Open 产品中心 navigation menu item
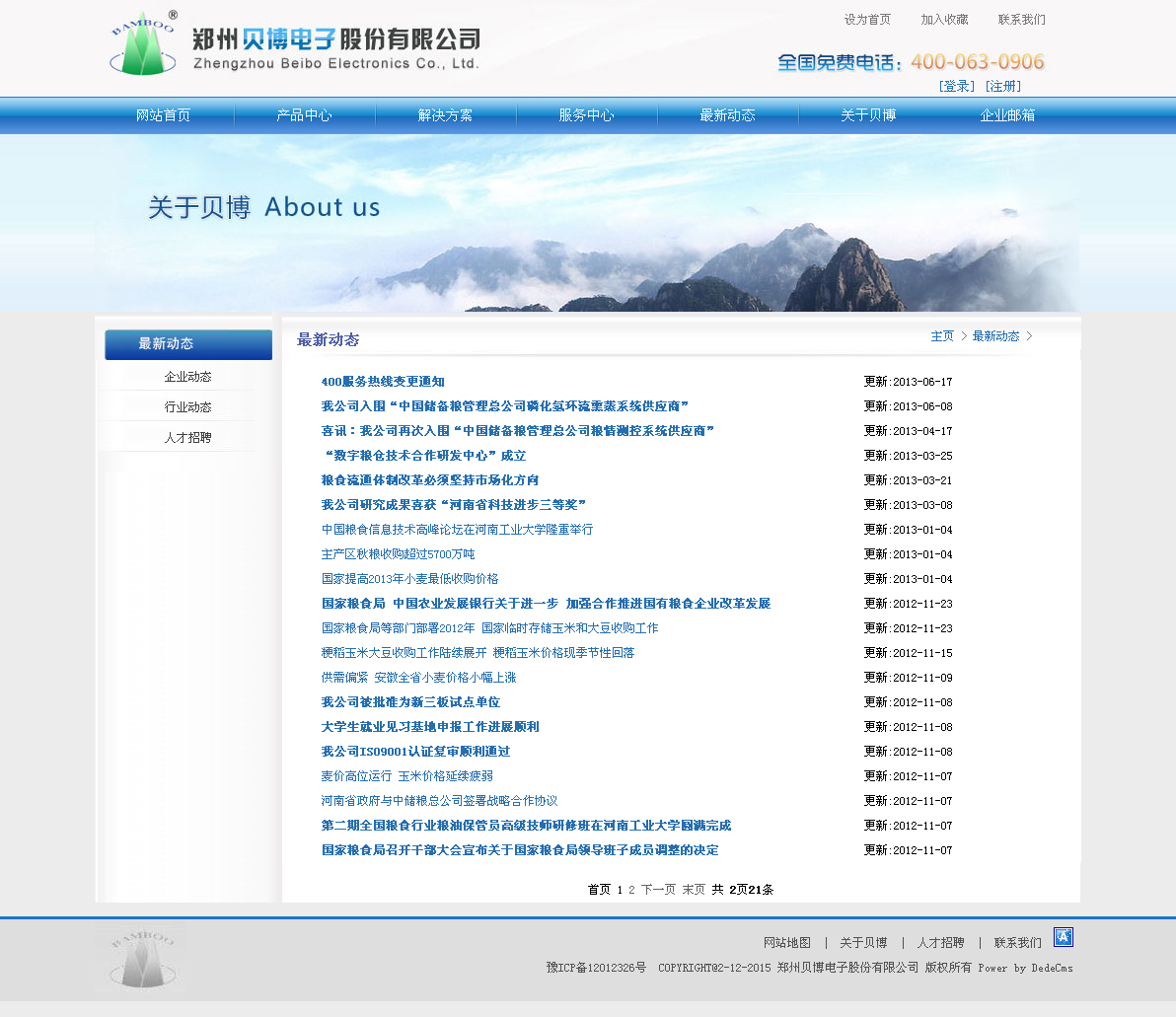This screenshot has width=1176, height=1017. [304, 115]
